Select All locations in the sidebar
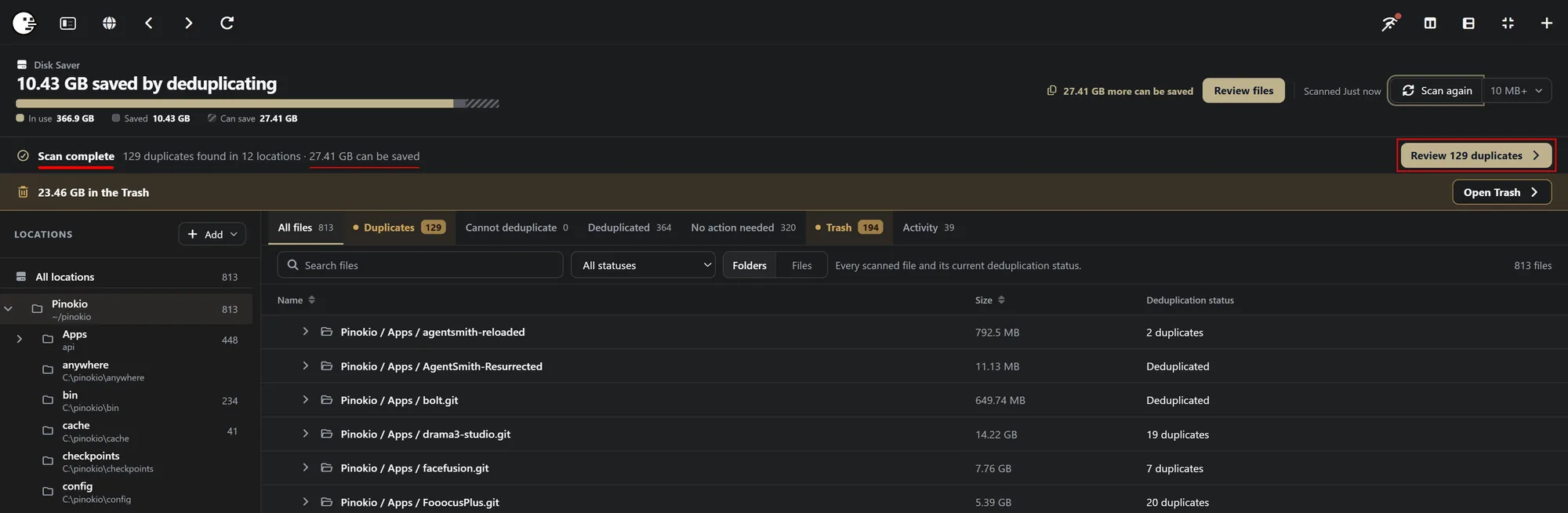Screen dimensions: 1568x513 pos(127,277)
